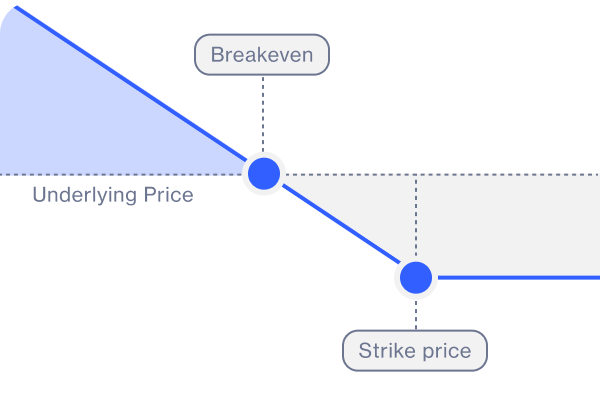600x401 pixels.
Task: Click the dashed connector above Strike price label
Action: (x=416, y=315)
